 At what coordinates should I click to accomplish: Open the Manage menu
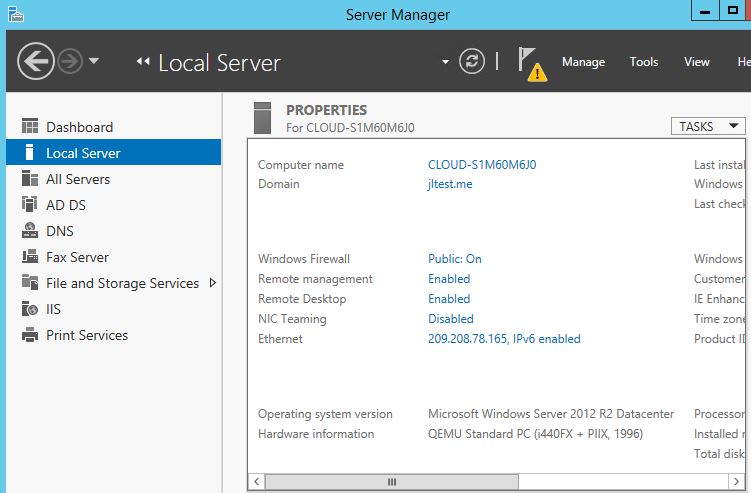(x=583, y=62)
